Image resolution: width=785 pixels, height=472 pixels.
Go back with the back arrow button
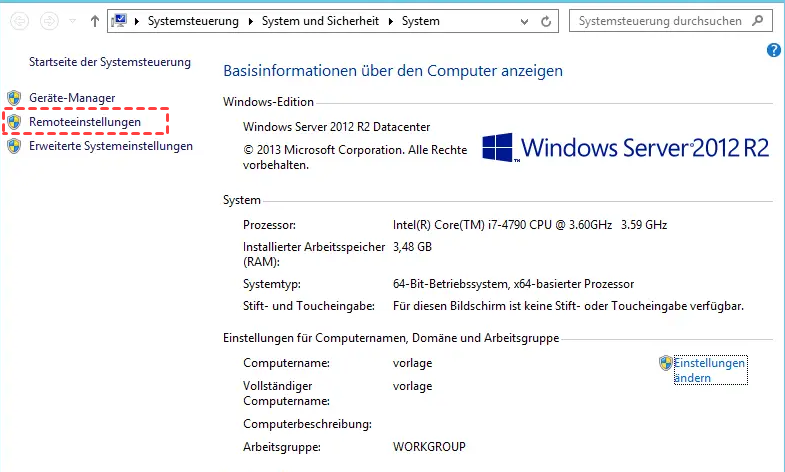[x=20, y=21]
